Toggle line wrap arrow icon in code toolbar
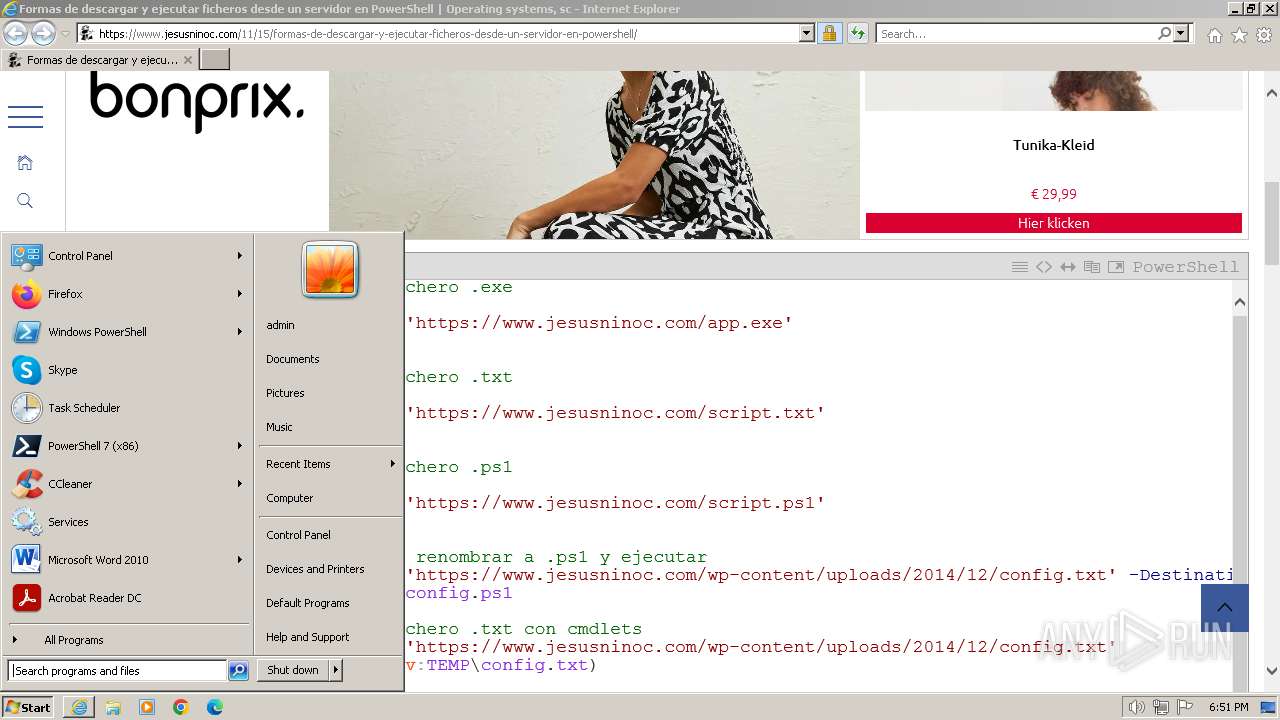The height and width of the screenshot is (720, 1280). tap(1068, 267)
